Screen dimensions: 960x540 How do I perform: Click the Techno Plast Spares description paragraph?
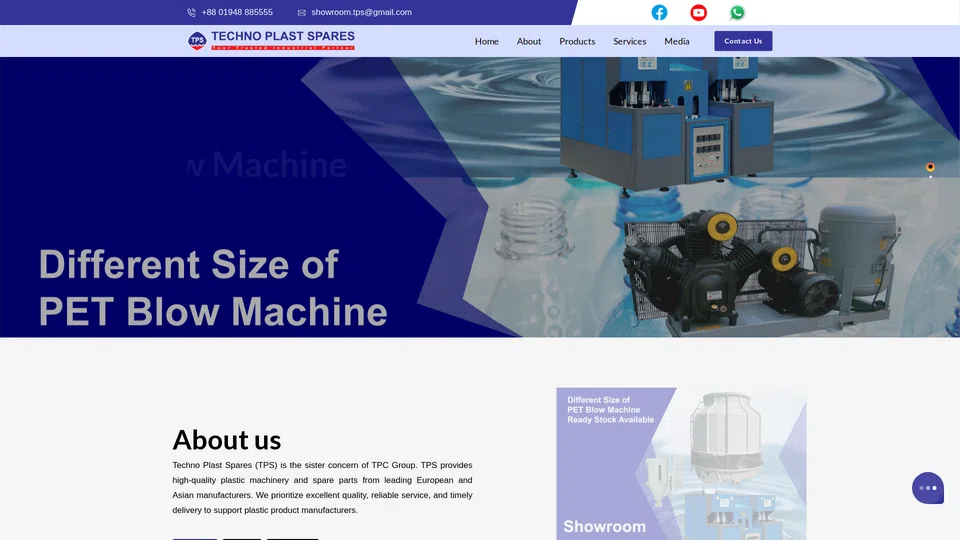[322, 487]
